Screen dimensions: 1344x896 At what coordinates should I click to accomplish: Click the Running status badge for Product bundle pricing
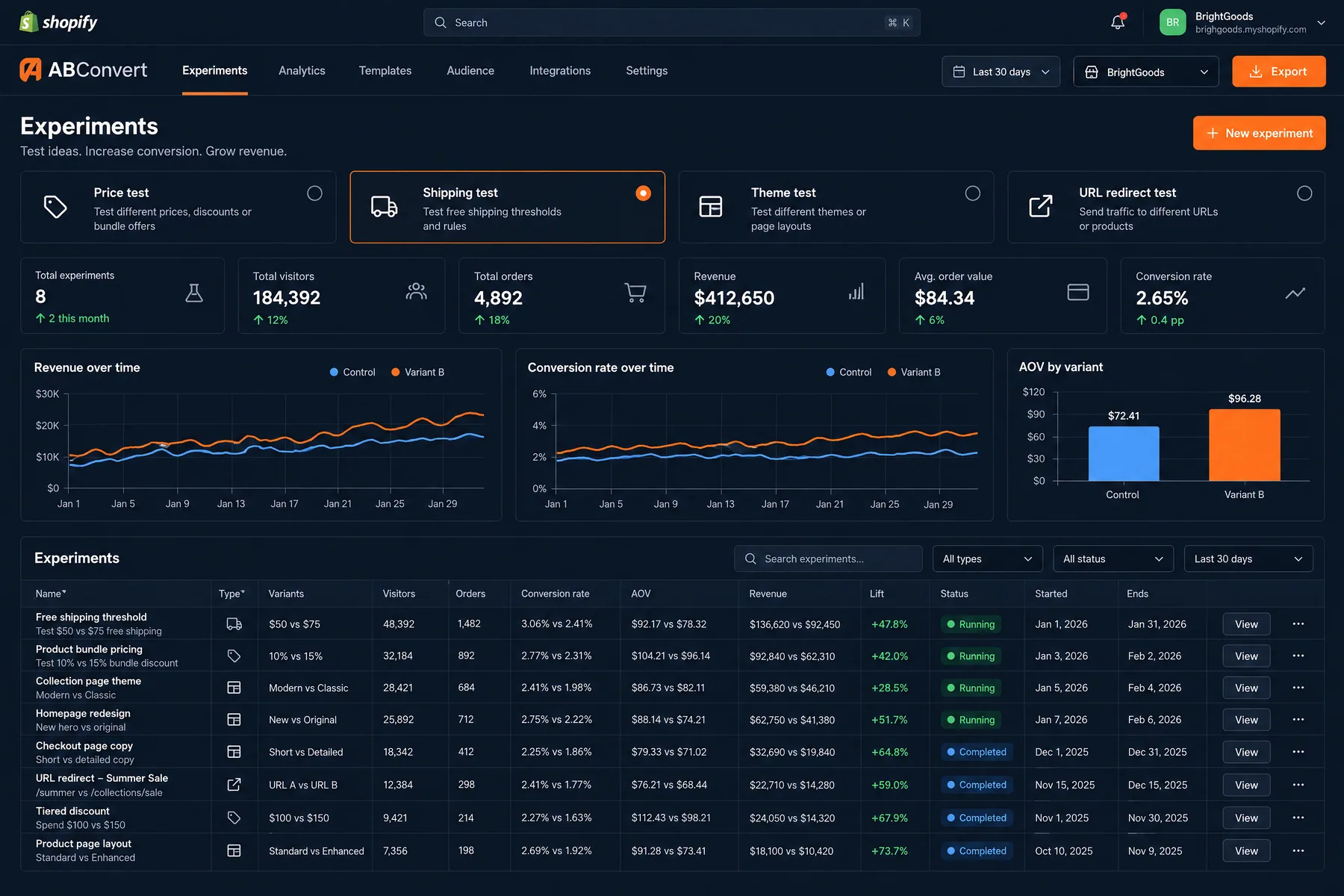[971, 656]
